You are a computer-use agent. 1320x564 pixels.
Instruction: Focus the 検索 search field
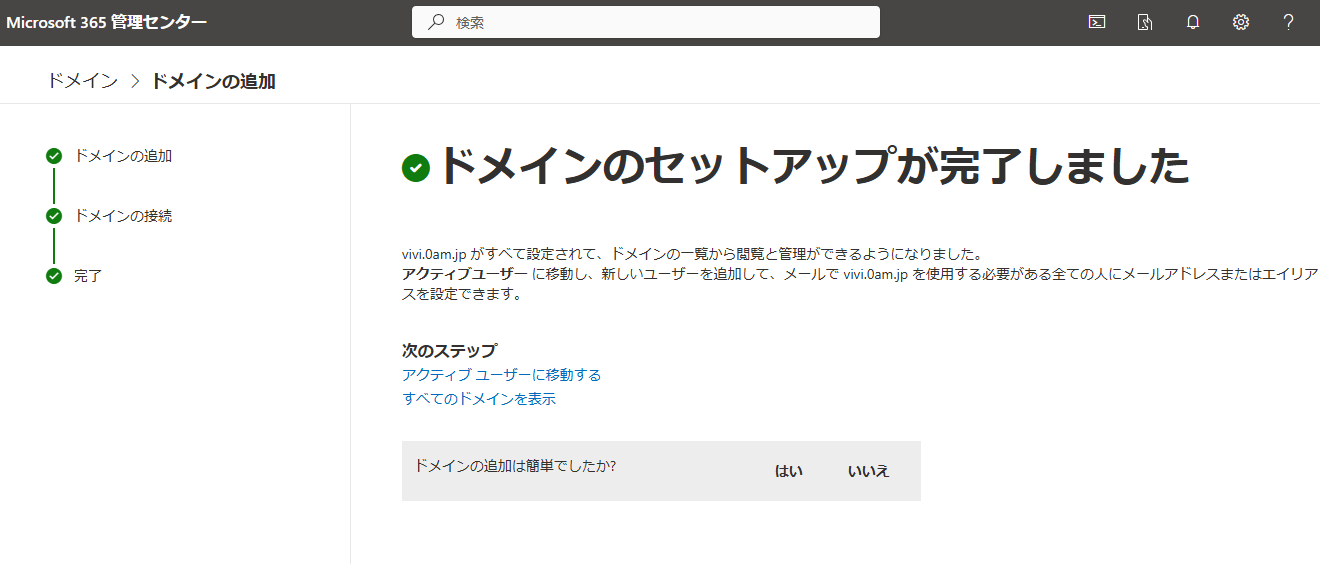646,22
